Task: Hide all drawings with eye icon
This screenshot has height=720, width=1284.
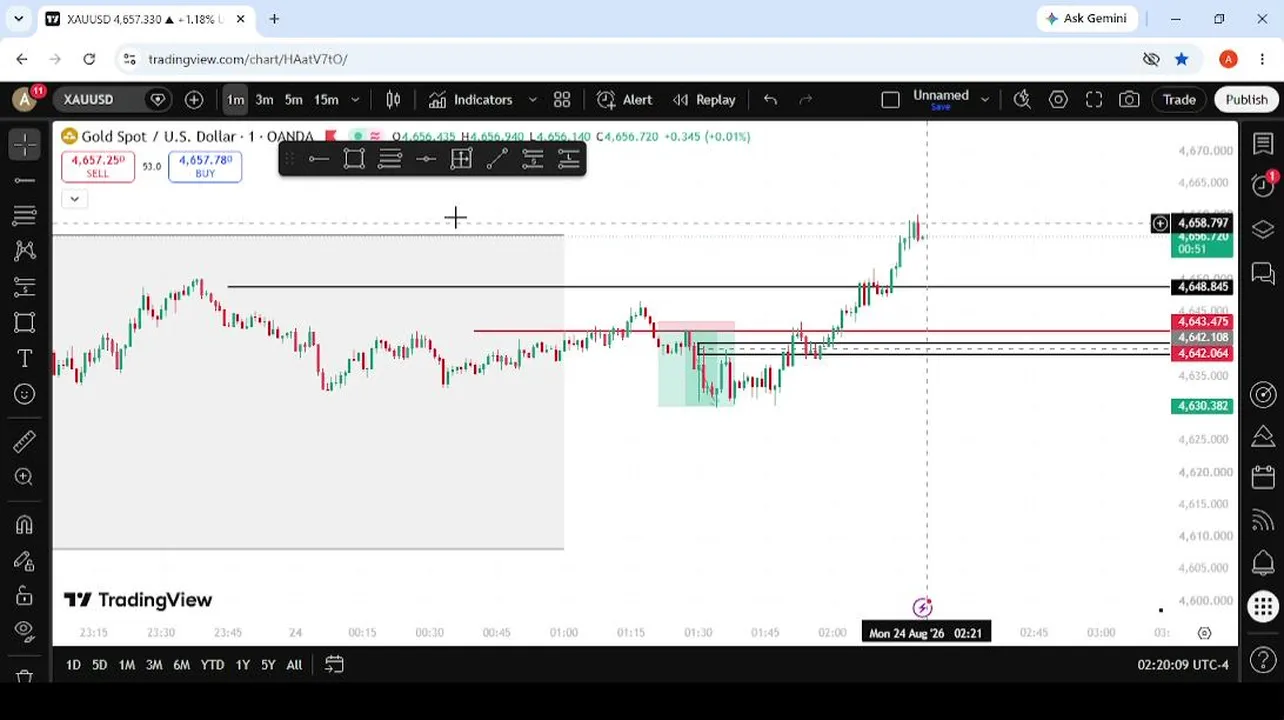Action: [25, 632]
